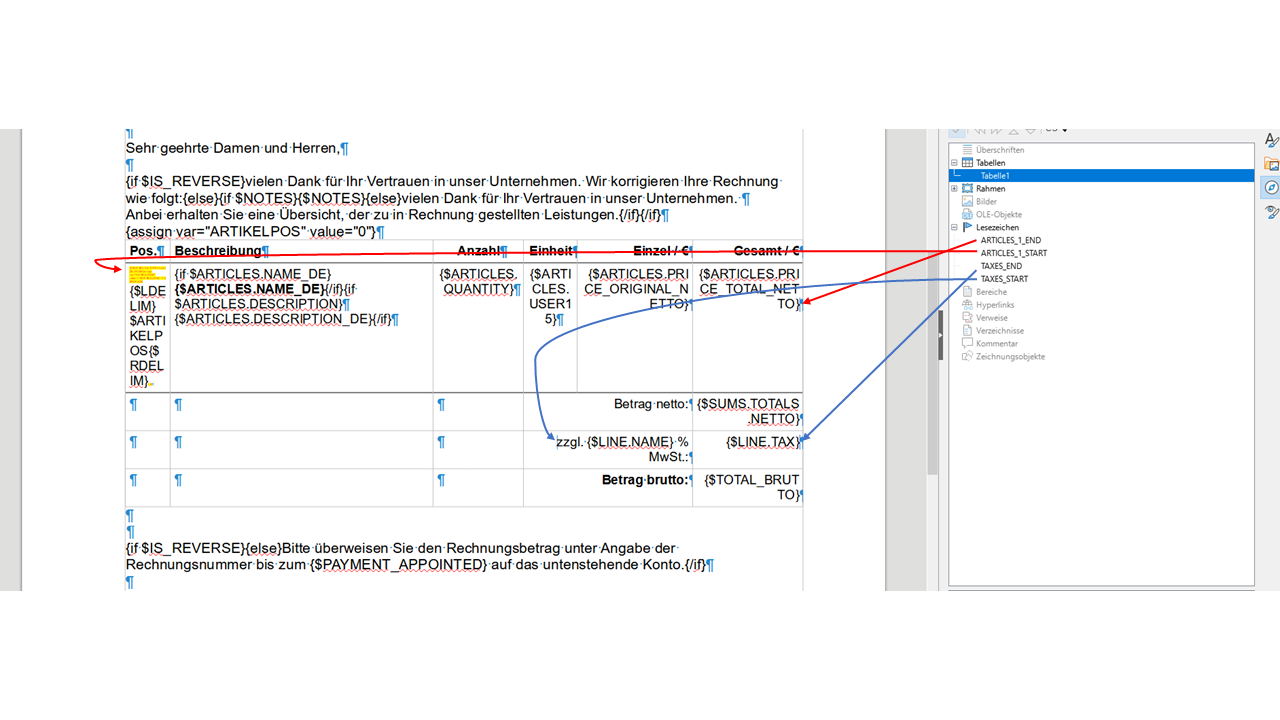This screenshot has width=1280, height=720.
Task: Select Tabelle1 in the Navigator tree
Action: point(994,176)
